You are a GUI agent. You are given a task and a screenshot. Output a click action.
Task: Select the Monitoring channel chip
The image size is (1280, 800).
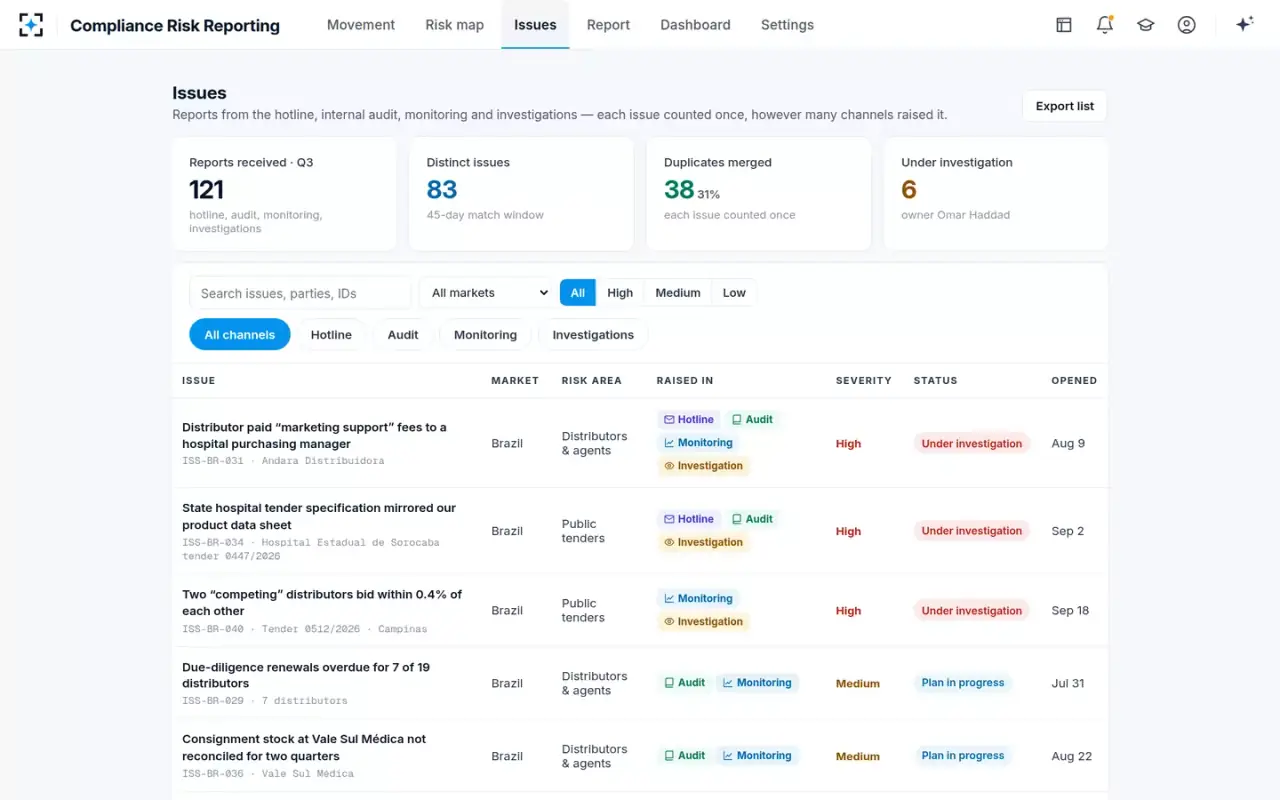[x=485, y=335]
